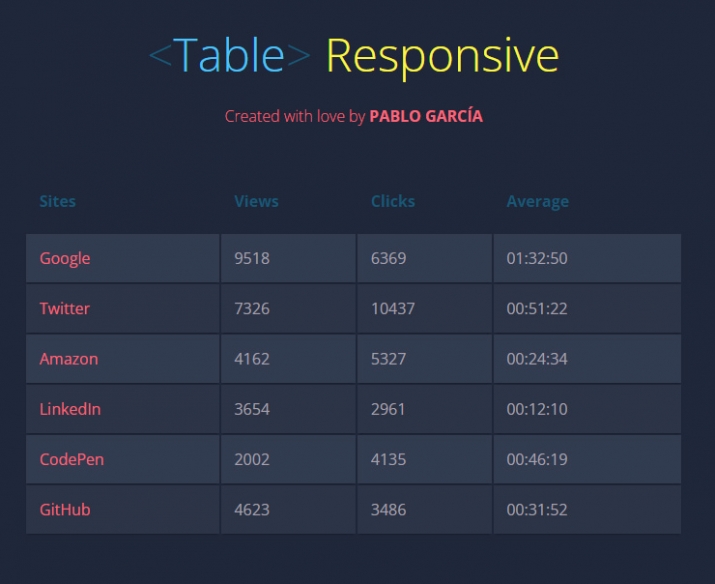
Task: Select the Google clicks value 6369
Action: 389,258
